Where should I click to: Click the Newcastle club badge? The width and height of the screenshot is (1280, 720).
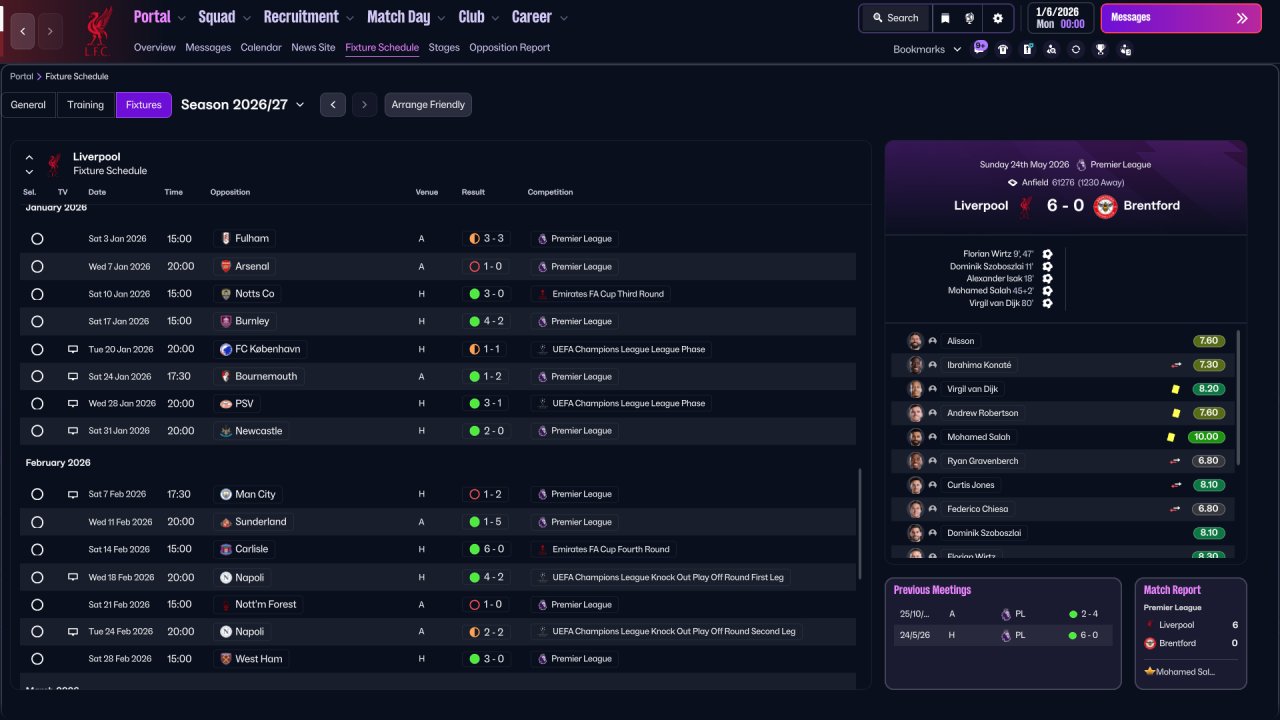(x=226, y=431)
